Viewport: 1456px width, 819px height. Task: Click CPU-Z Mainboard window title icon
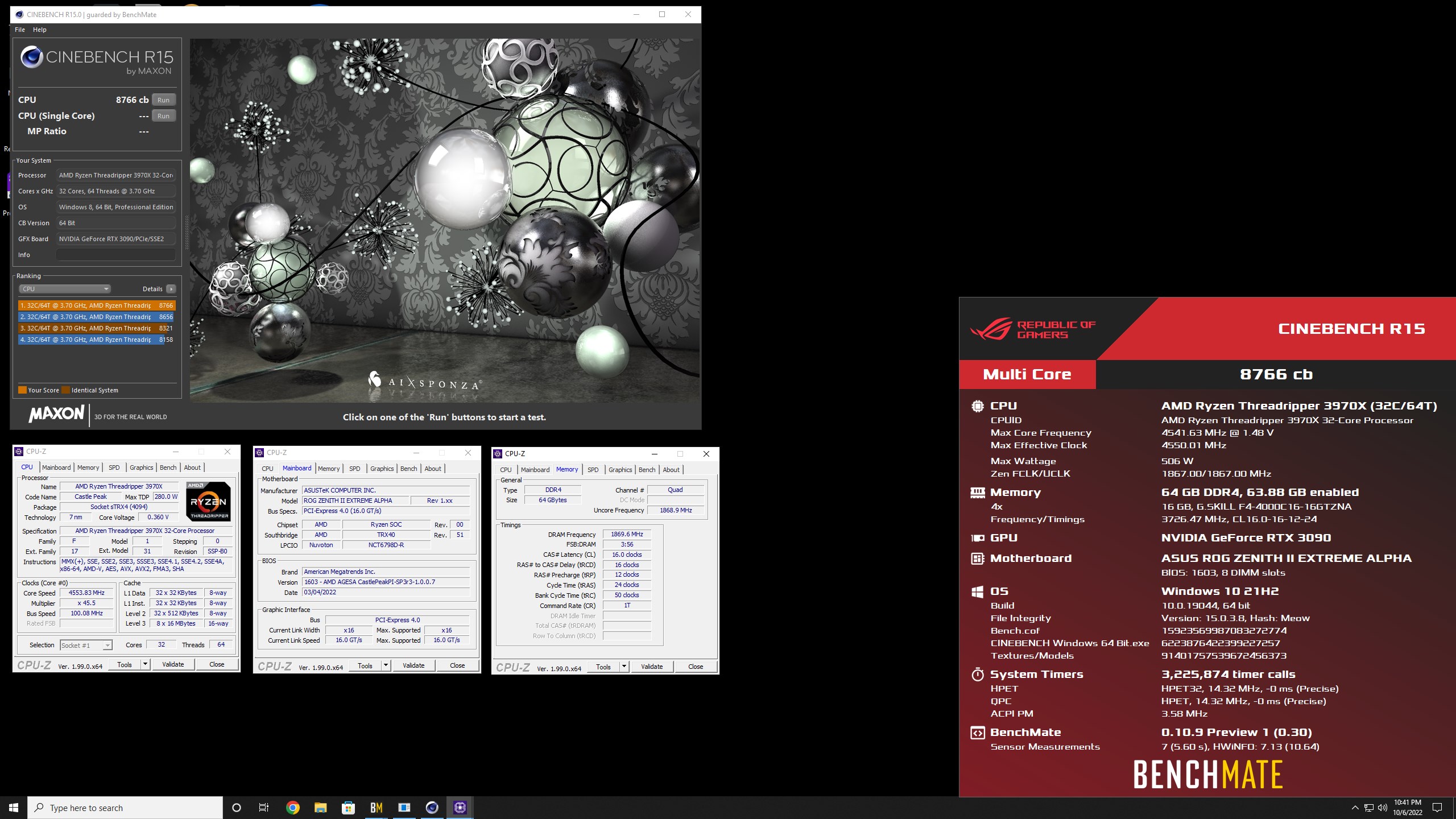pyautogui.click(x=259, y=453)
